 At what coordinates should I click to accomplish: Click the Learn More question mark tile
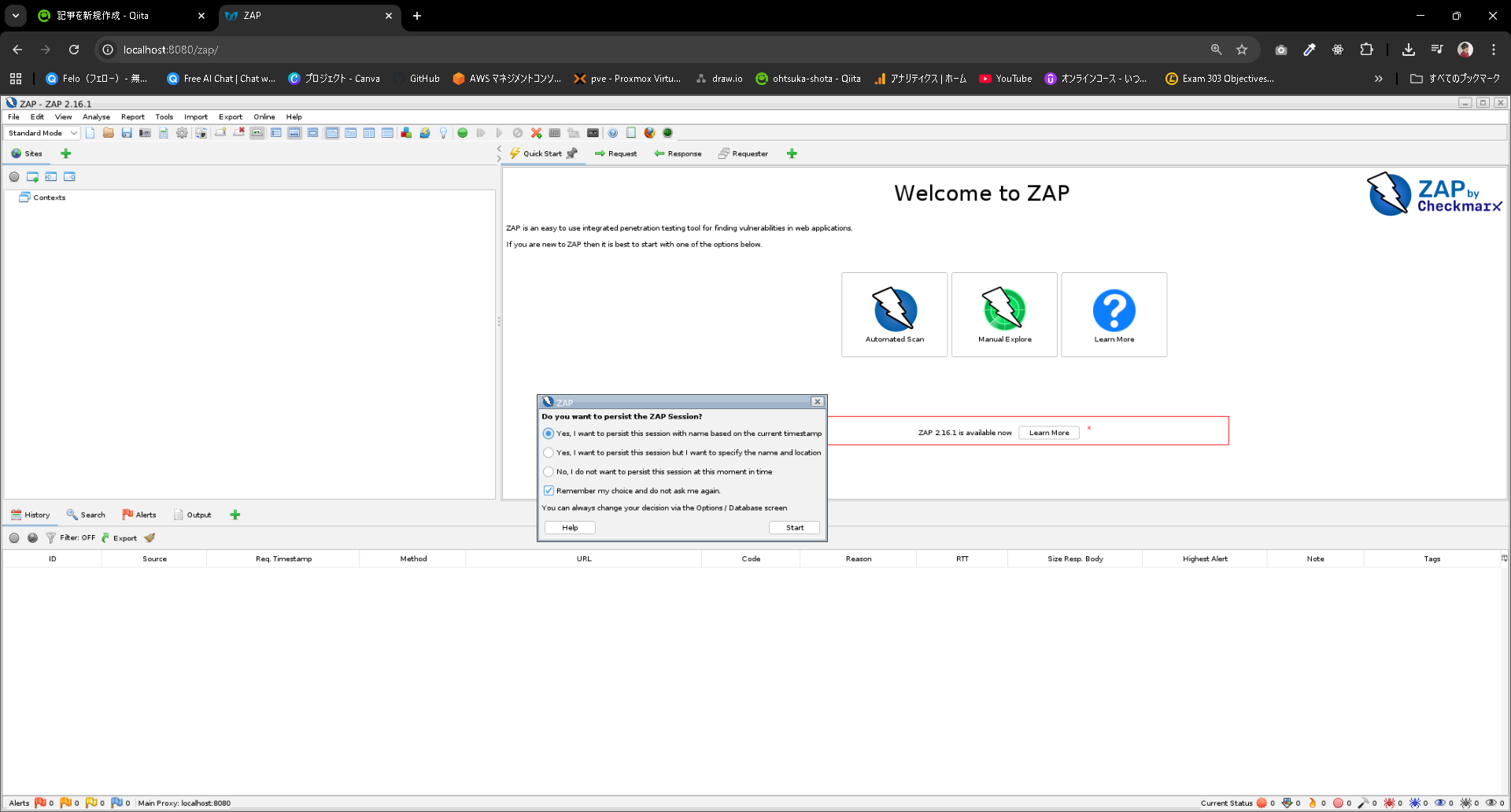pyautogui.click(x=1114, y=315)
